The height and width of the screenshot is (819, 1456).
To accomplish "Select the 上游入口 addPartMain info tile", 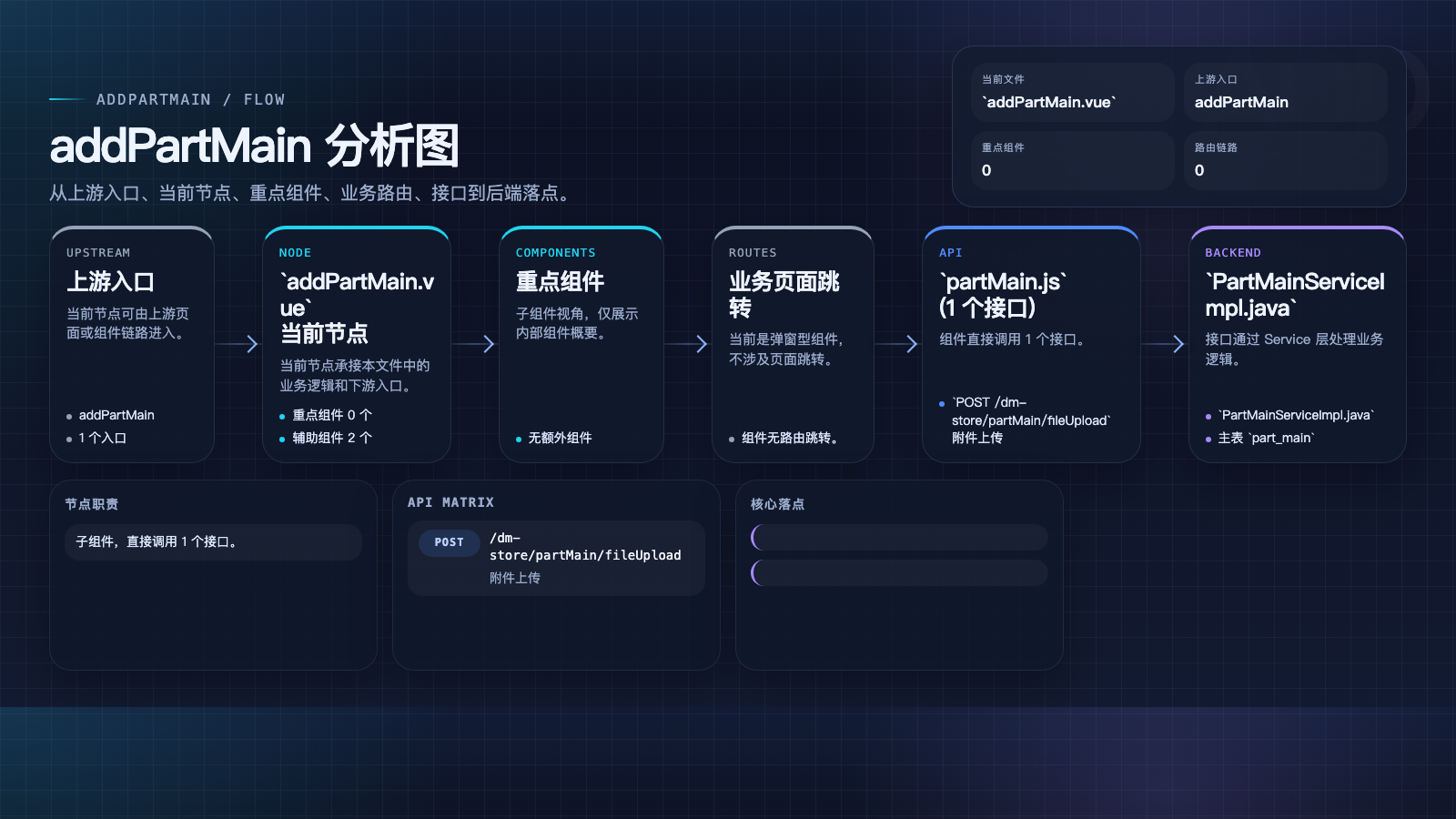I will click(x=1285, y=92).
